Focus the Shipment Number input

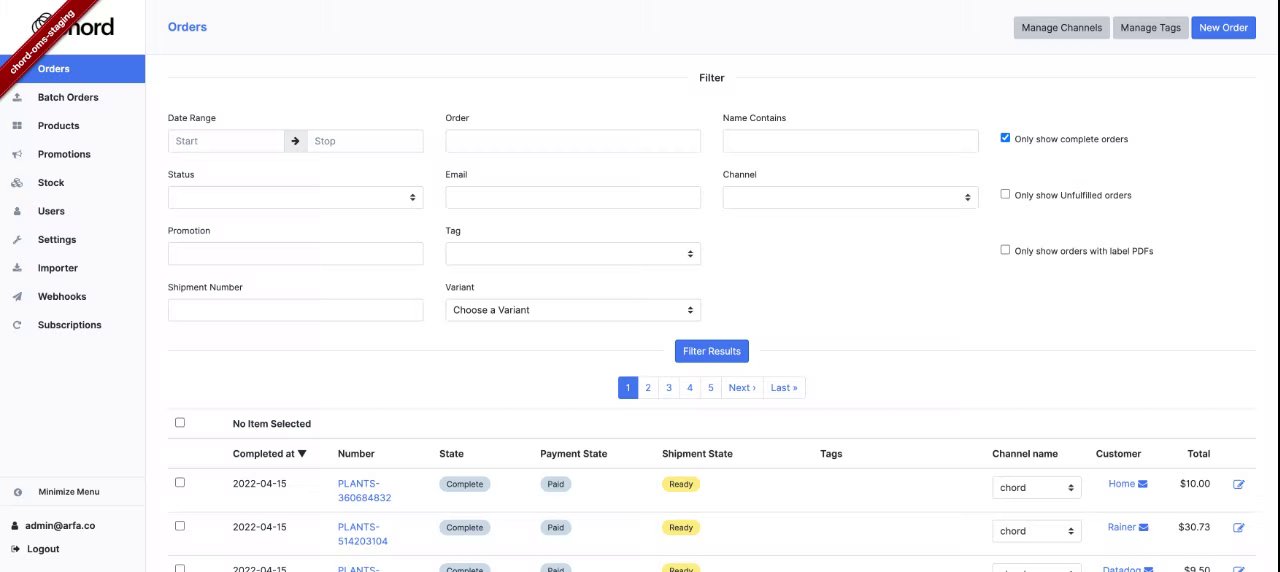click(295, 310)
